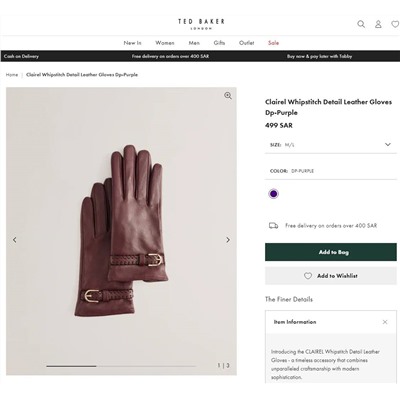Select the purple color swatch
Screen dimensions: 400x400
pyautogui.click(x=274, y=194)
